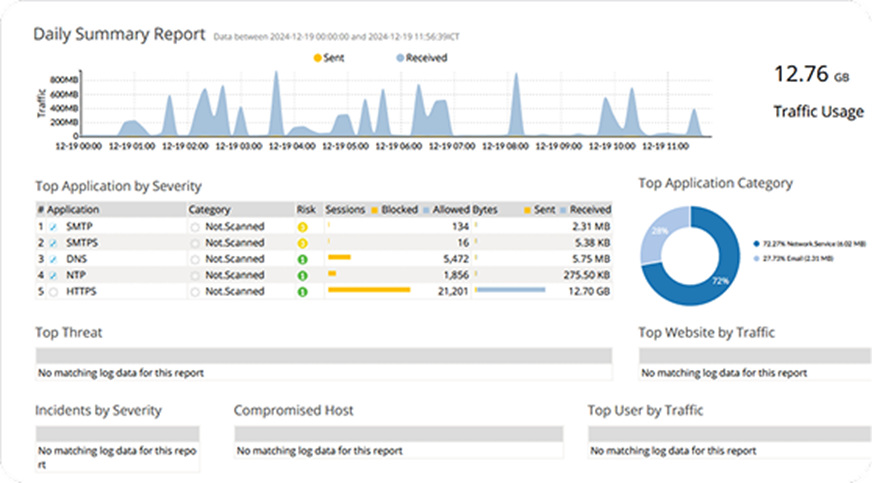
Task: Click the 12.76 GB traffic usage figure
Action: (x=812, y=74)
